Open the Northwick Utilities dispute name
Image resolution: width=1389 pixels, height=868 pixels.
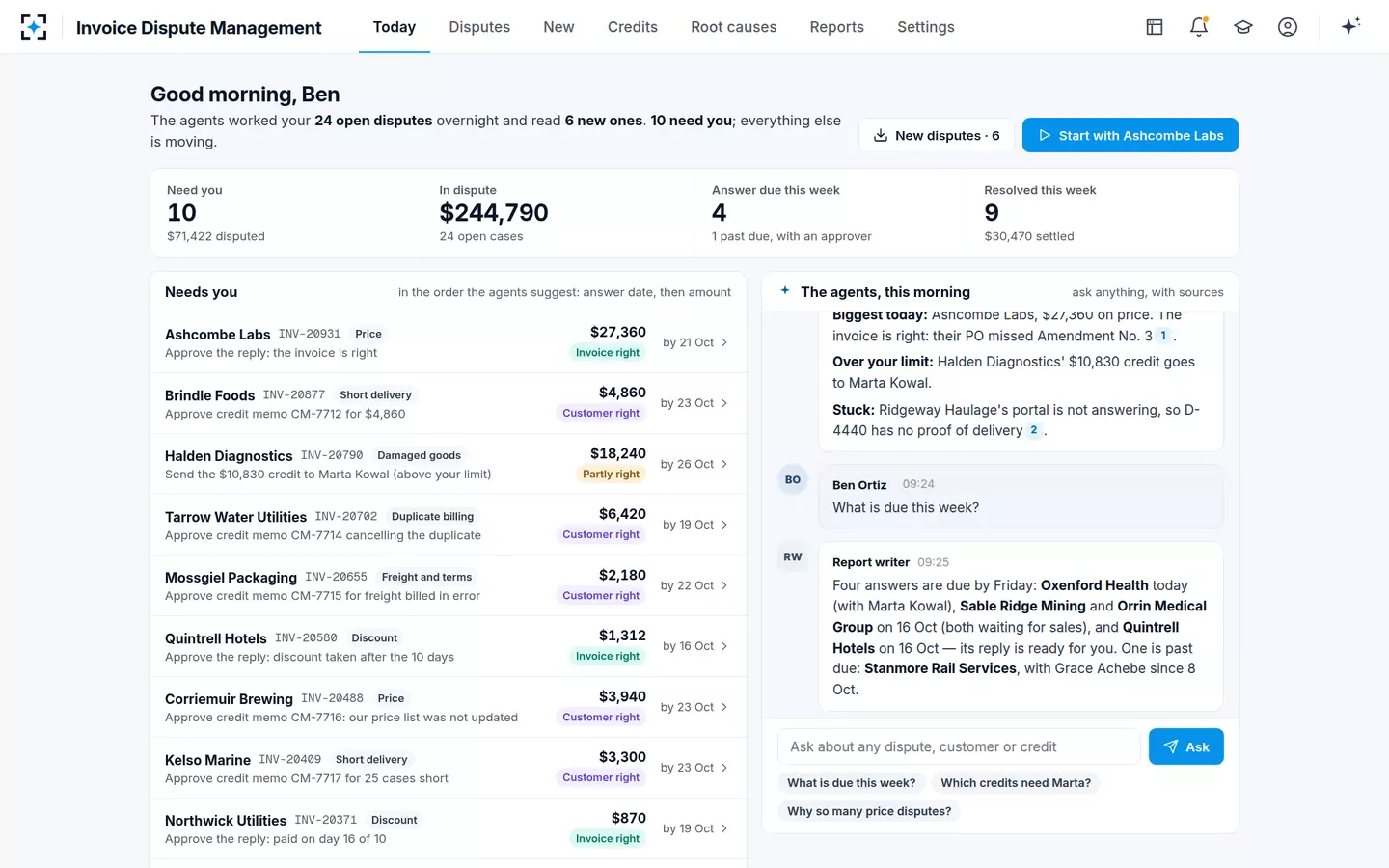pyautogui.click(x=226, y=821)
